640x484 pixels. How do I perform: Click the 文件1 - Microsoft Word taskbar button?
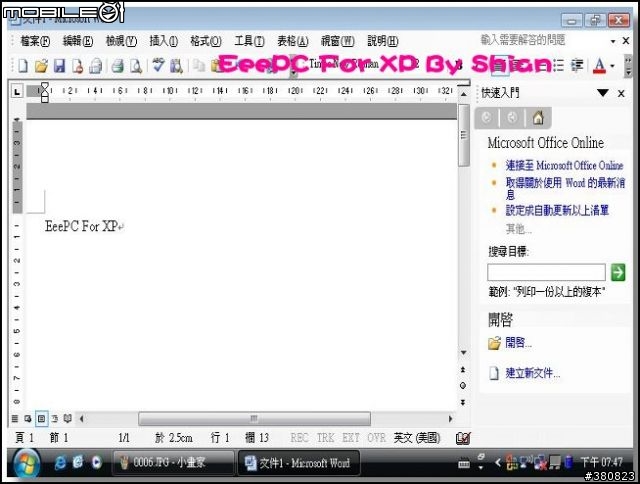click(x=299, y=463)
